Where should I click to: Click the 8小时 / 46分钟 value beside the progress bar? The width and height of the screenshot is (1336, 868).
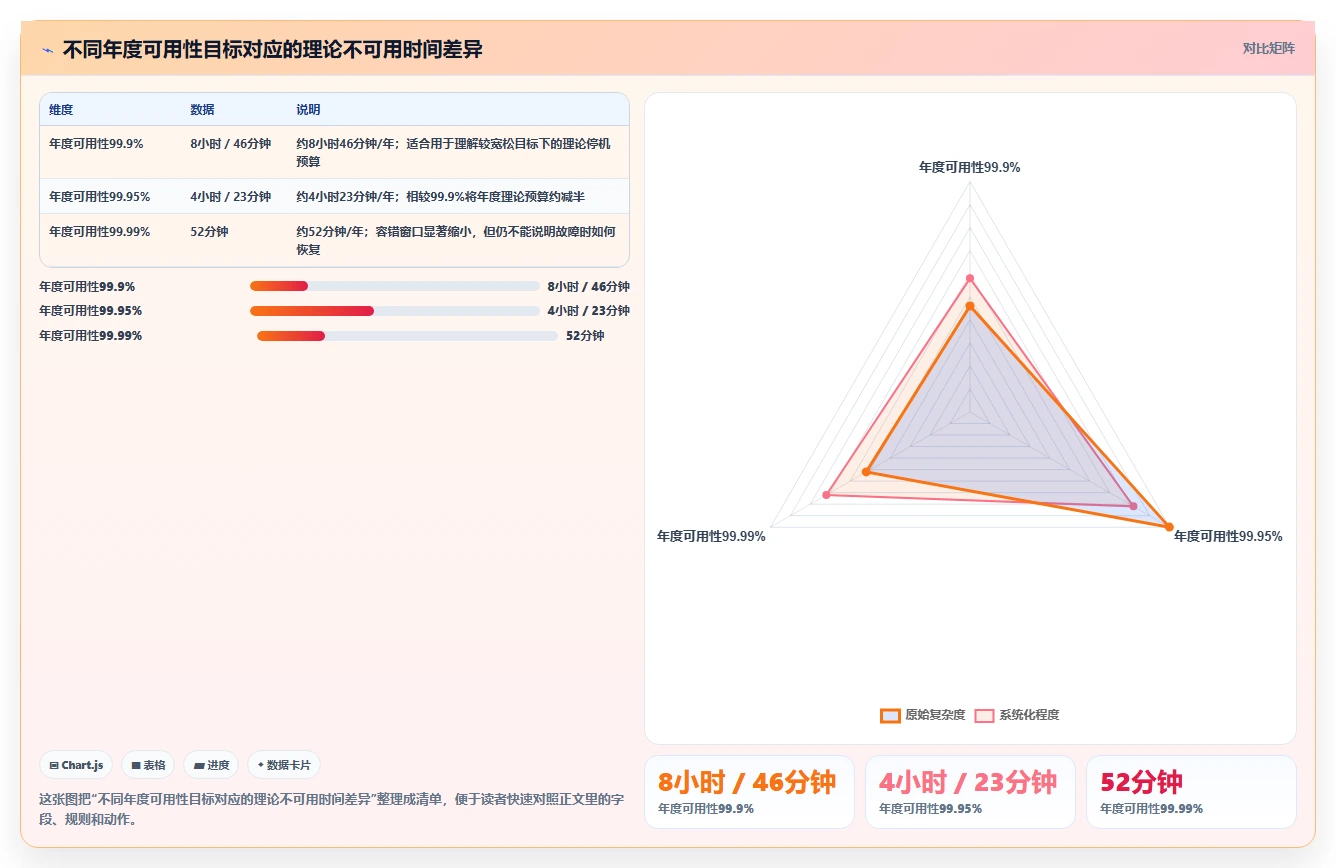[588, 286]
